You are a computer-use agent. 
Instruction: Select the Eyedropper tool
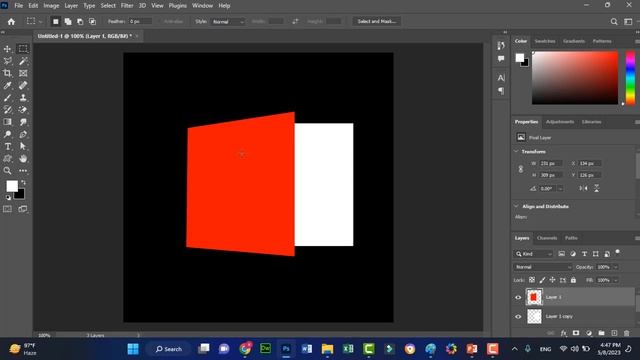pyautogui.click(x=7, y=85)
